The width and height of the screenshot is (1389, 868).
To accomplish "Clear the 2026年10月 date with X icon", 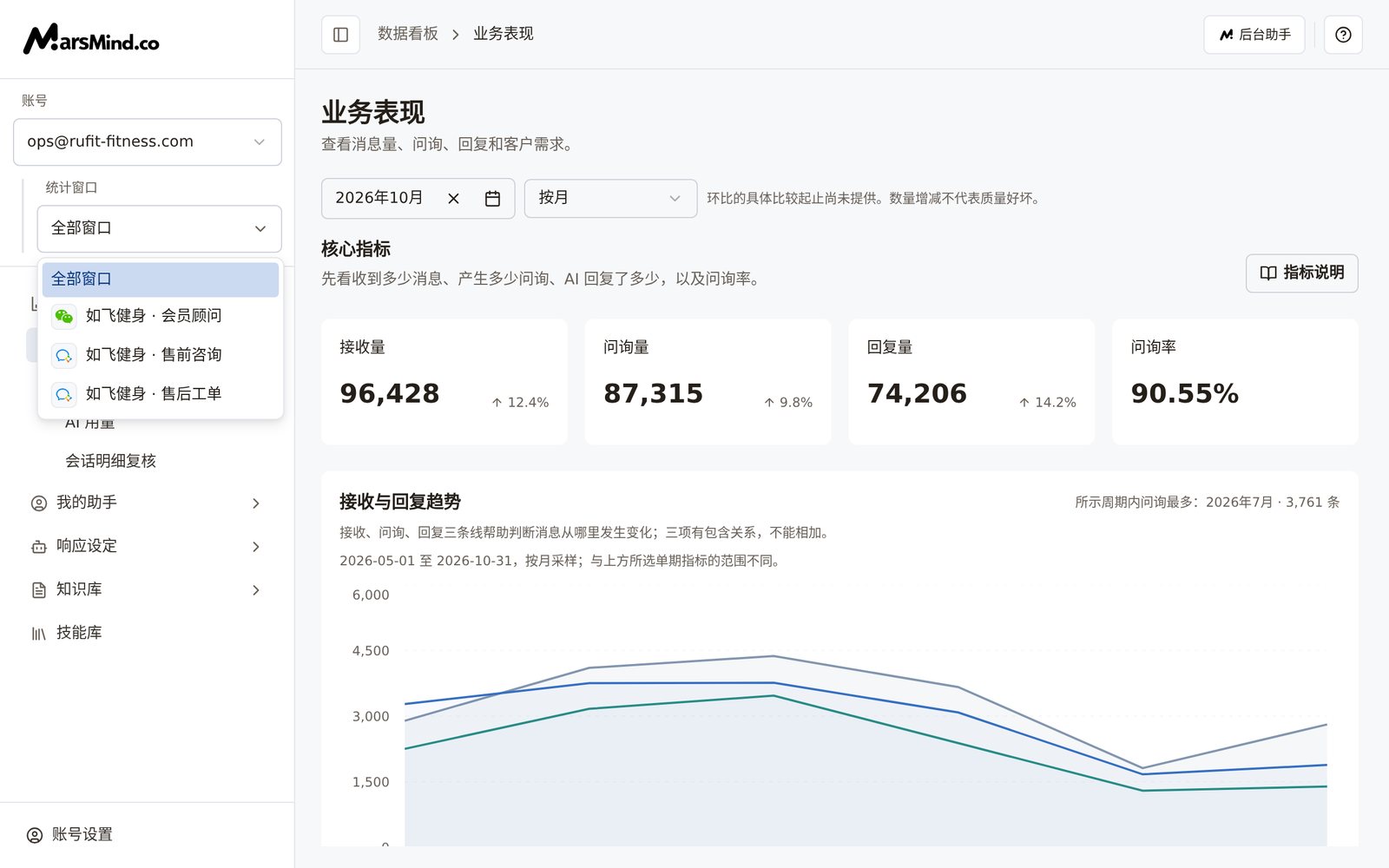I will [453, 199].
